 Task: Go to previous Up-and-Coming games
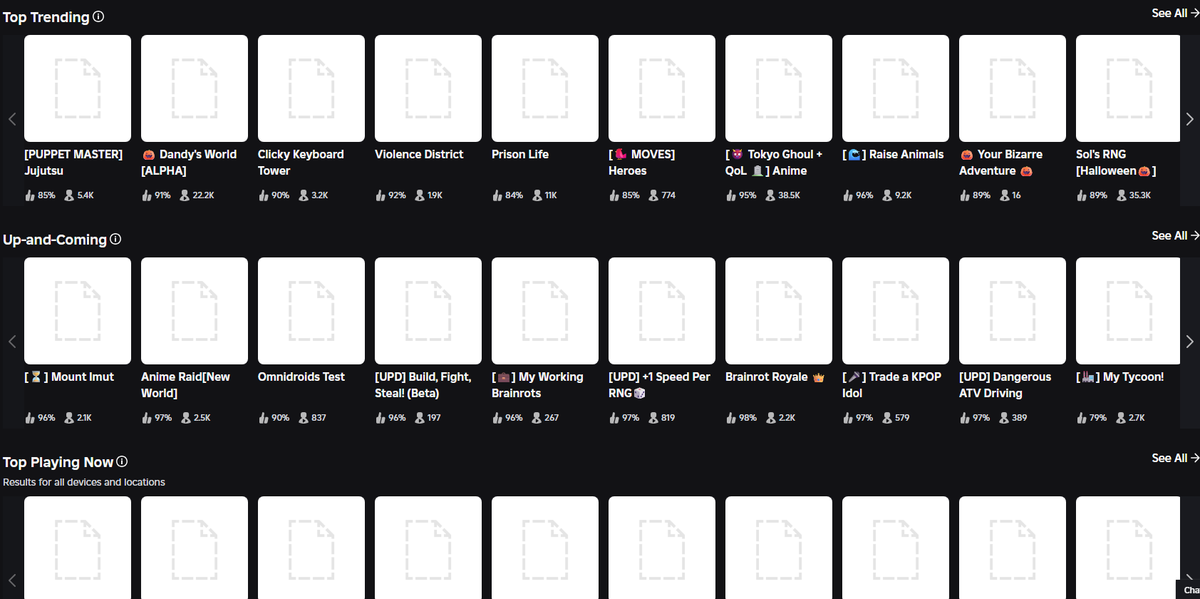[12, 342]
